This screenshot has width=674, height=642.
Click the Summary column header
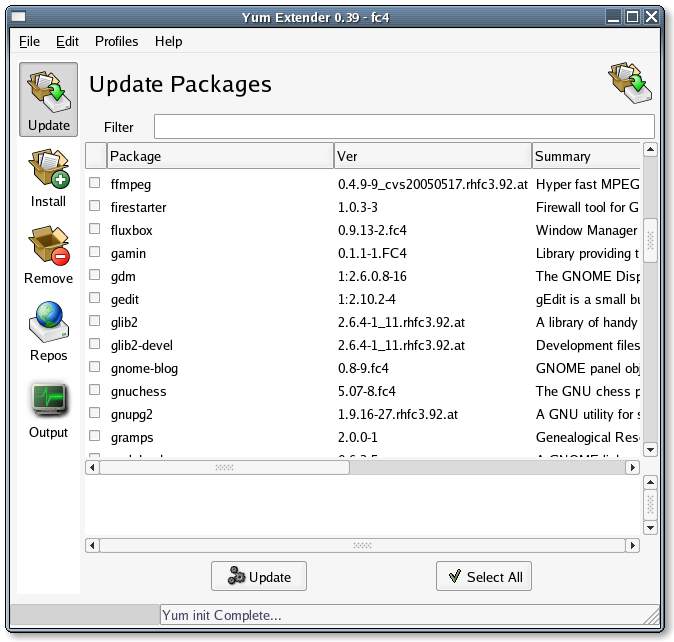585,156
